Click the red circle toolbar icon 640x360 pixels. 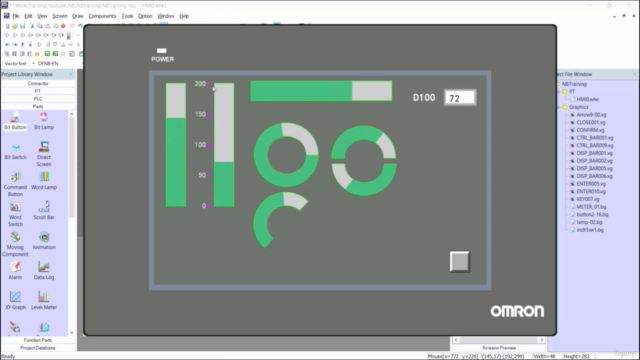click(x=63, y=26)
